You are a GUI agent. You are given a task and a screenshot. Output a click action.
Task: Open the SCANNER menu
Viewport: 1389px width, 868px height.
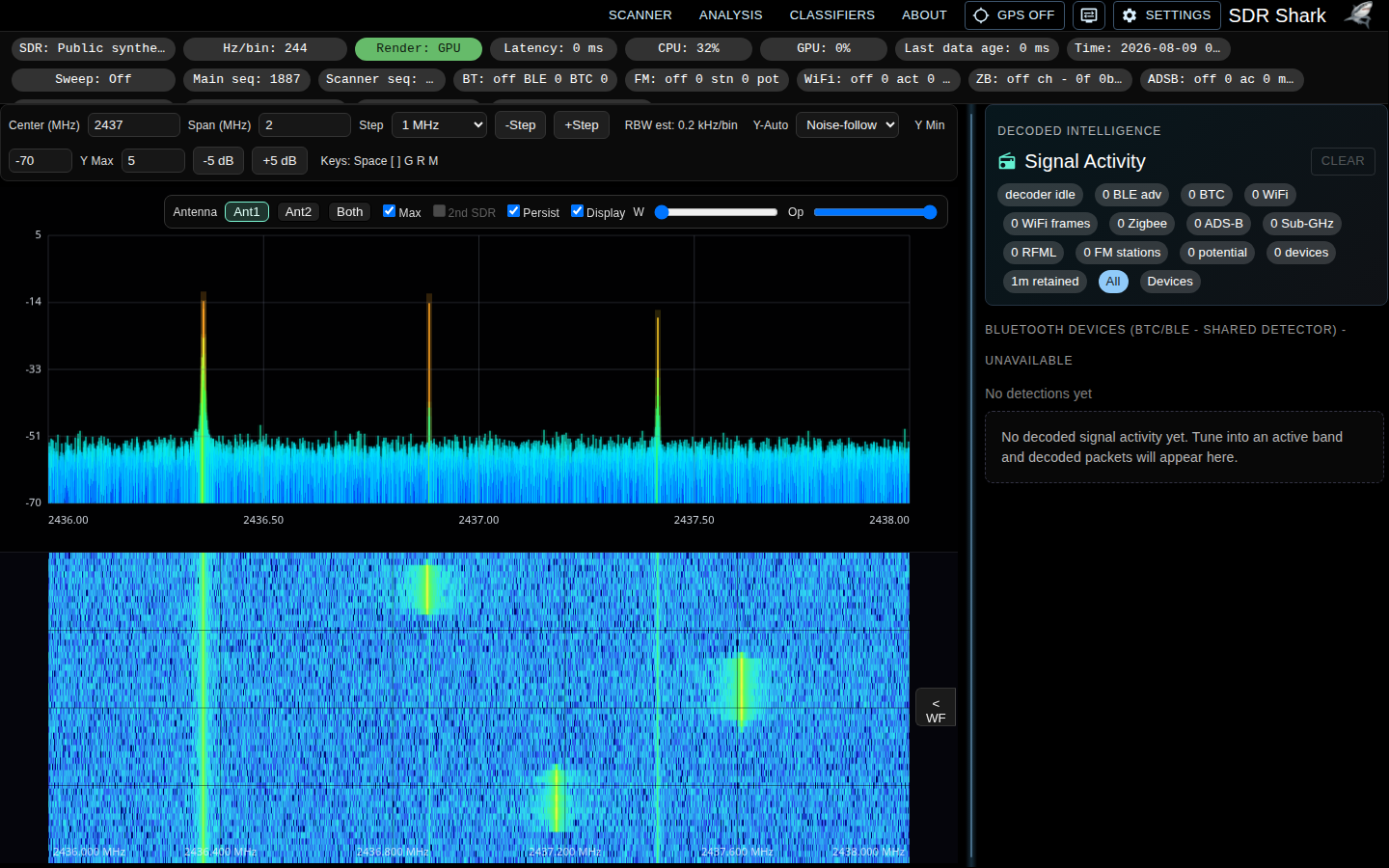click(640, 15)
